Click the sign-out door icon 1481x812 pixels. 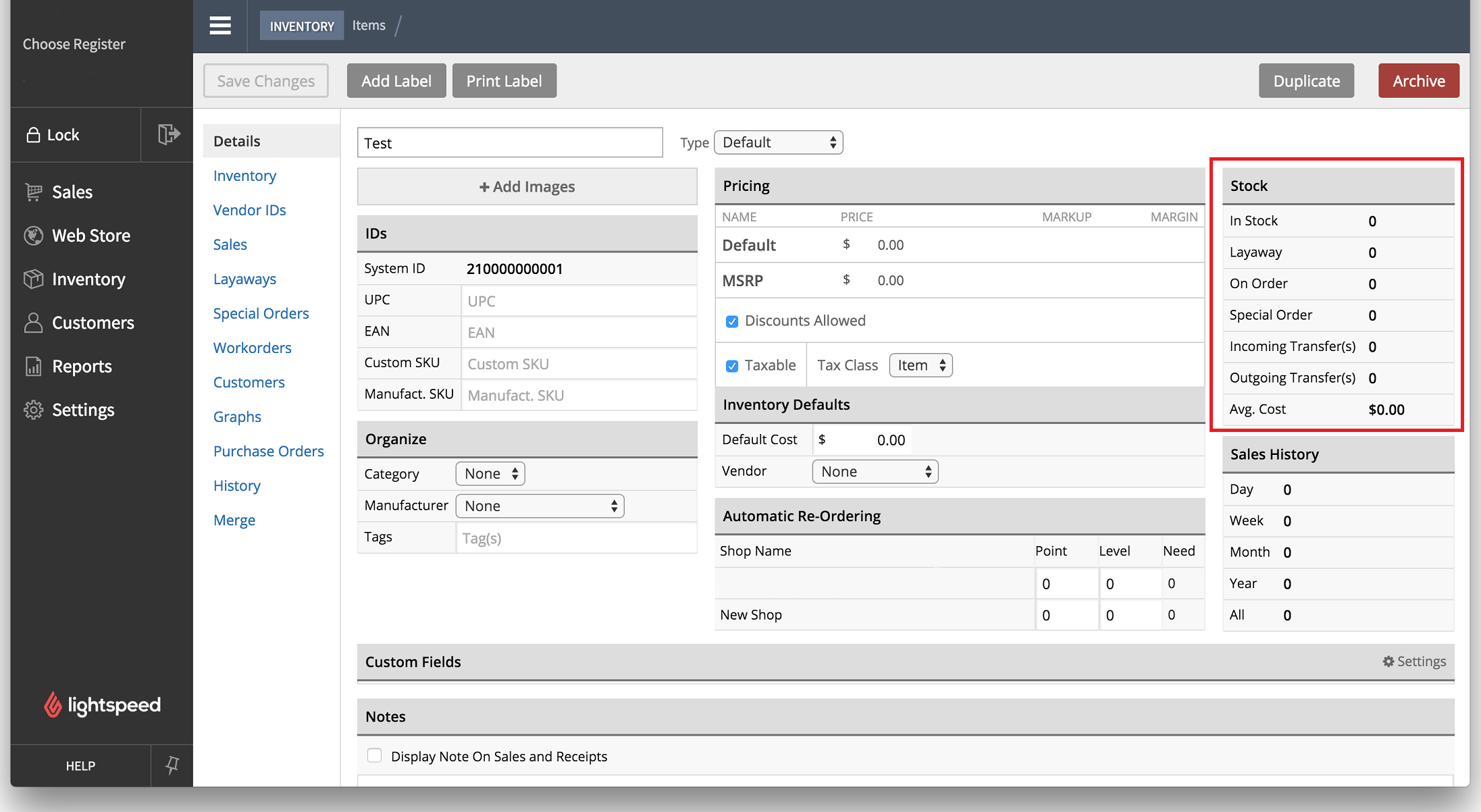(x=168, y=134)
